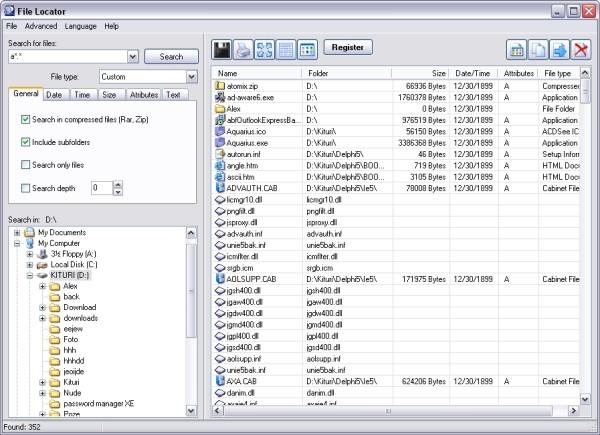Switch to the Attributes tab
The height and width of the screenshot is (435, 600).
pos(143,94)
